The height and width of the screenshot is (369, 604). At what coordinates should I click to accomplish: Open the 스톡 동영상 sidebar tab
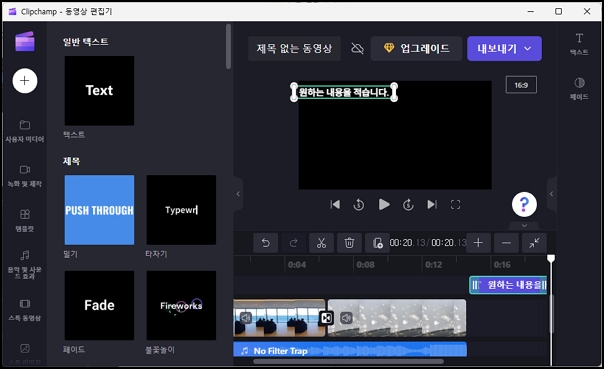point(25,310)
